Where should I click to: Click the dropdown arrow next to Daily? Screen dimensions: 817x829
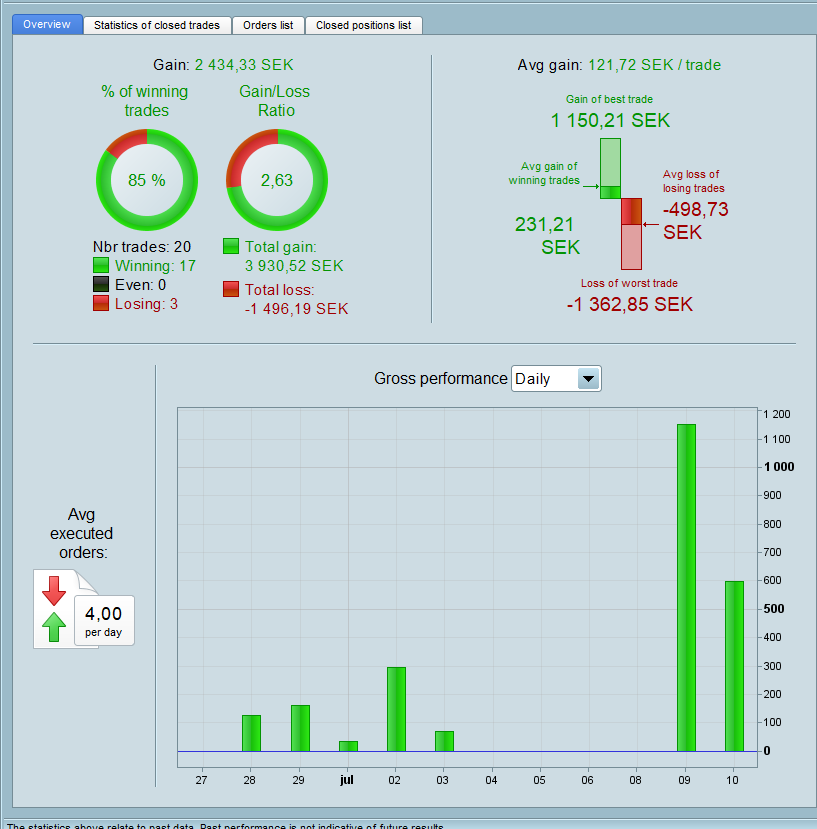588,379
